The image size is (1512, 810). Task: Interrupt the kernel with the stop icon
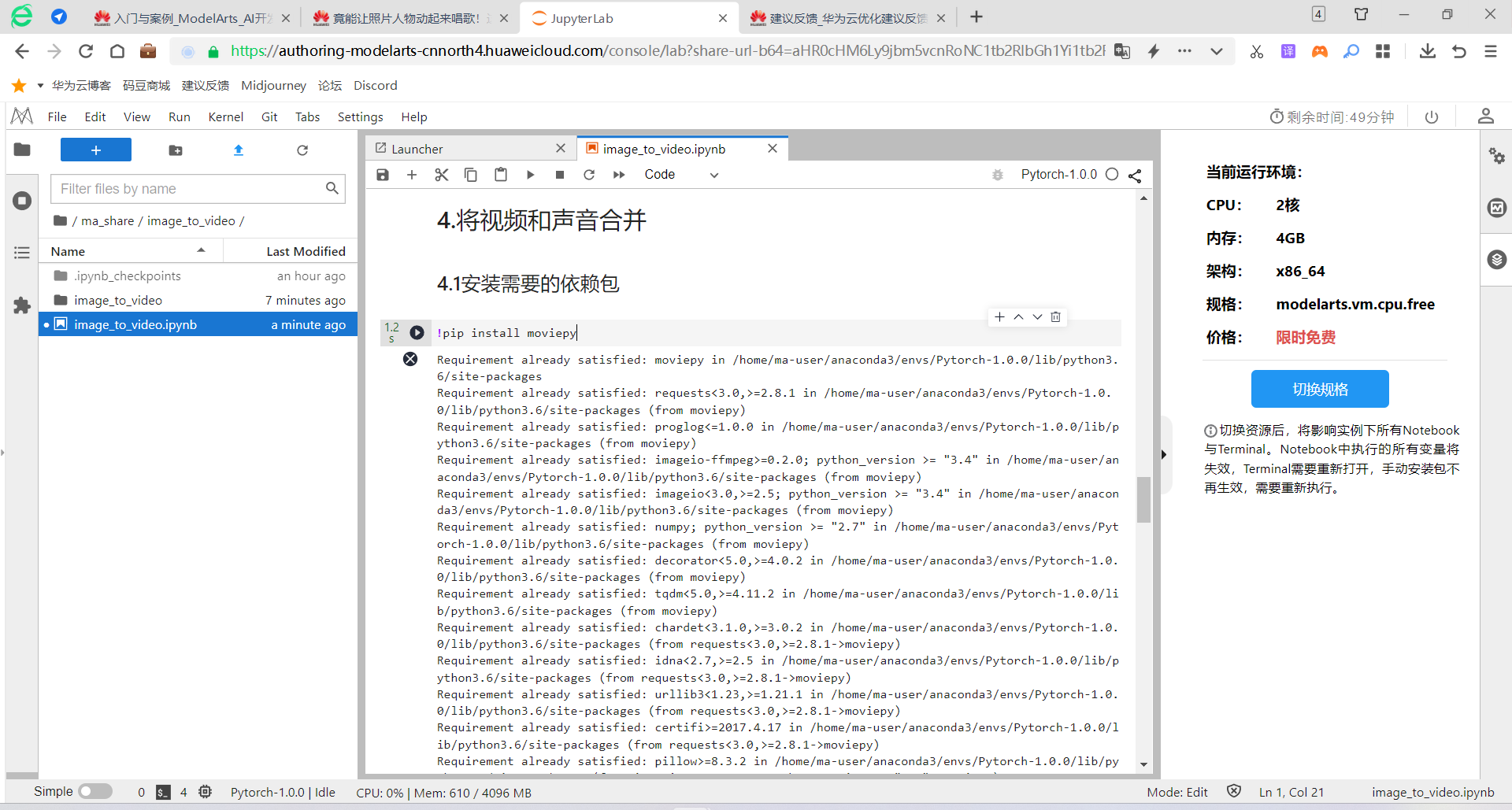tap(560, 175)
